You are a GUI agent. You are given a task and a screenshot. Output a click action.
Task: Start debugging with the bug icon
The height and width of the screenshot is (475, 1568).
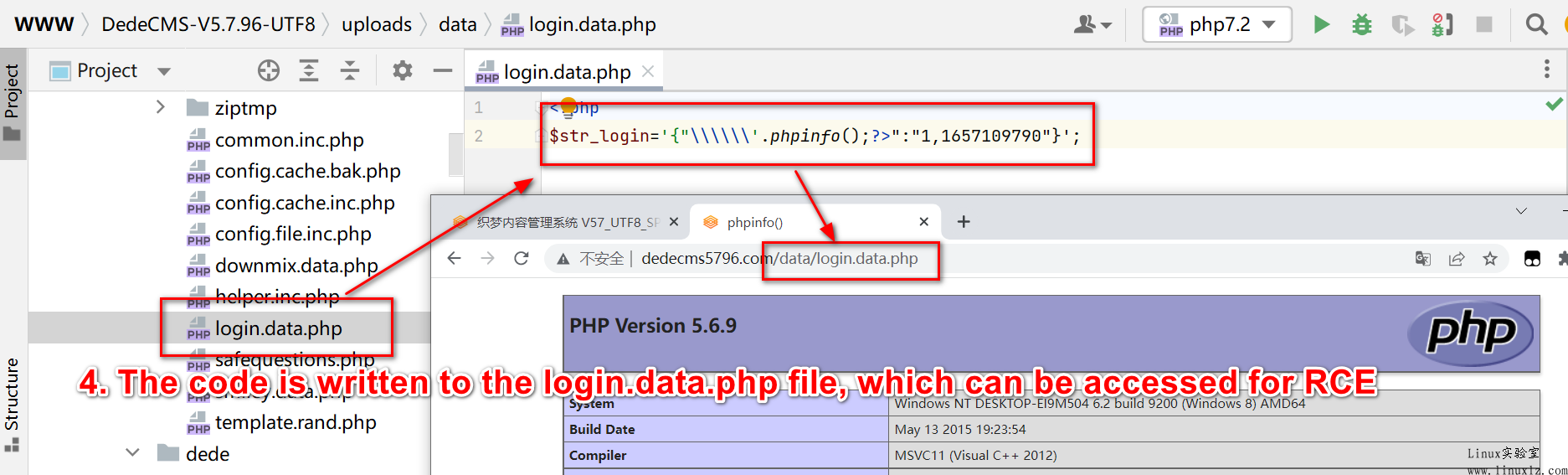[x=1362, y=24]
